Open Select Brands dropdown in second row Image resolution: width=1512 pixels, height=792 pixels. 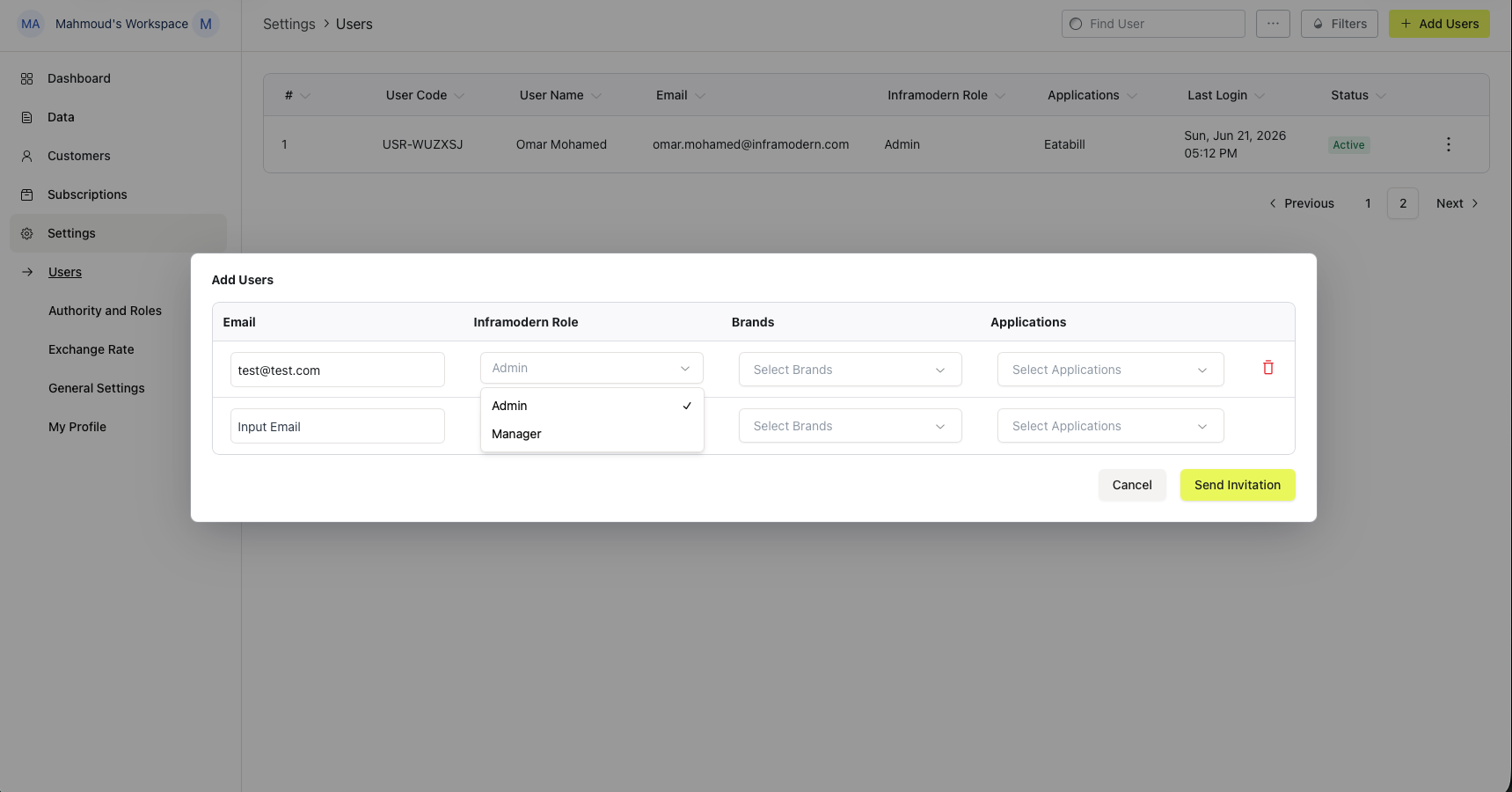851,426
